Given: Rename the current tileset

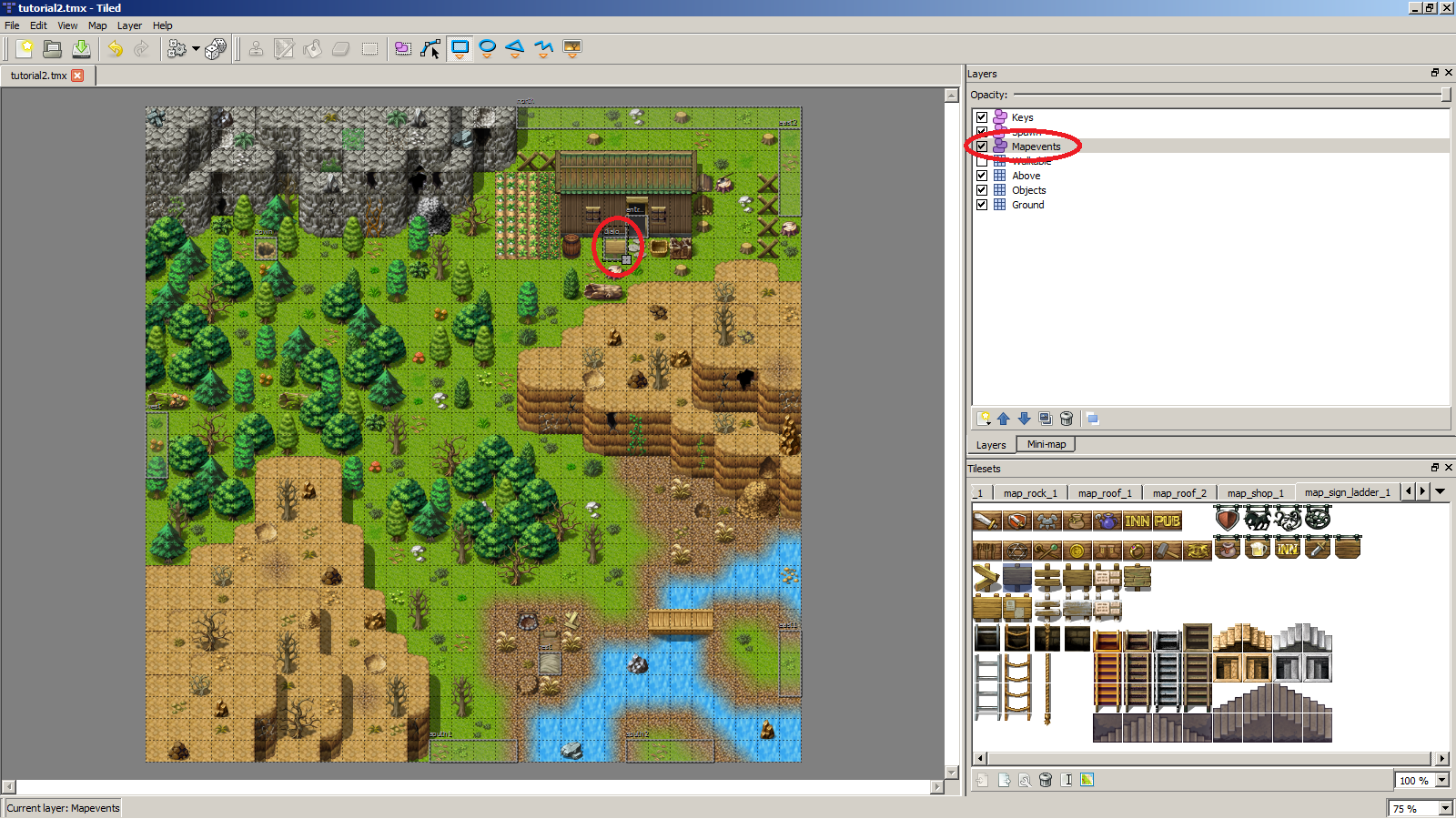Looking at the screenshot, I should pyautogui.click(x=1067, y=780).
